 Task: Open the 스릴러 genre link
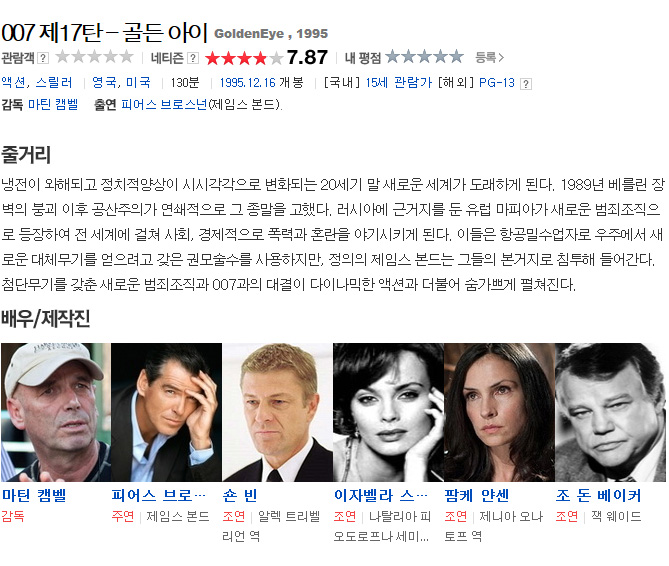(54, 82)
